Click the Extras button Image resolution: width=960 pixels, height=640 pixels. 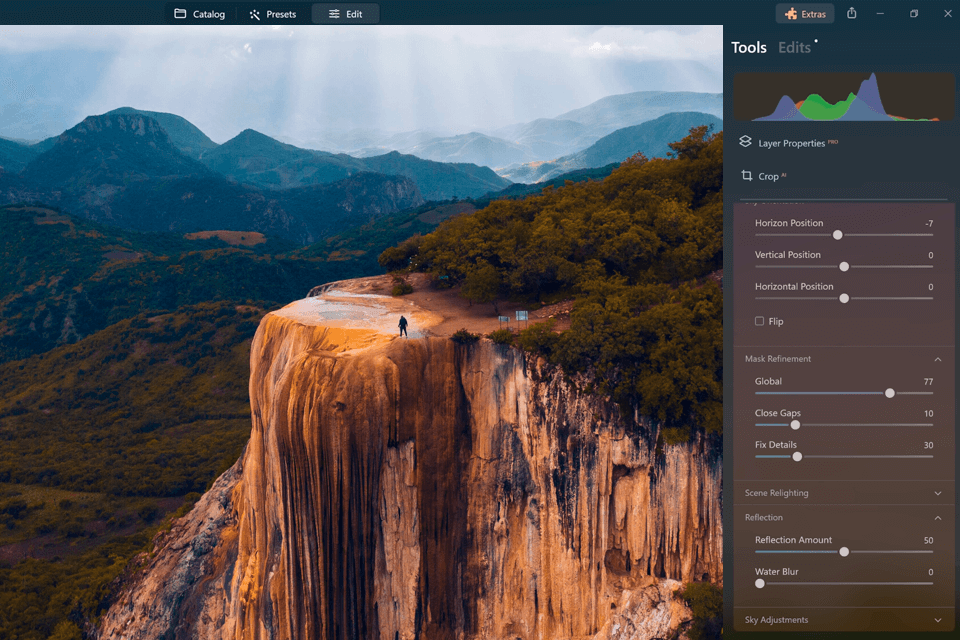[x=805, y=13]
